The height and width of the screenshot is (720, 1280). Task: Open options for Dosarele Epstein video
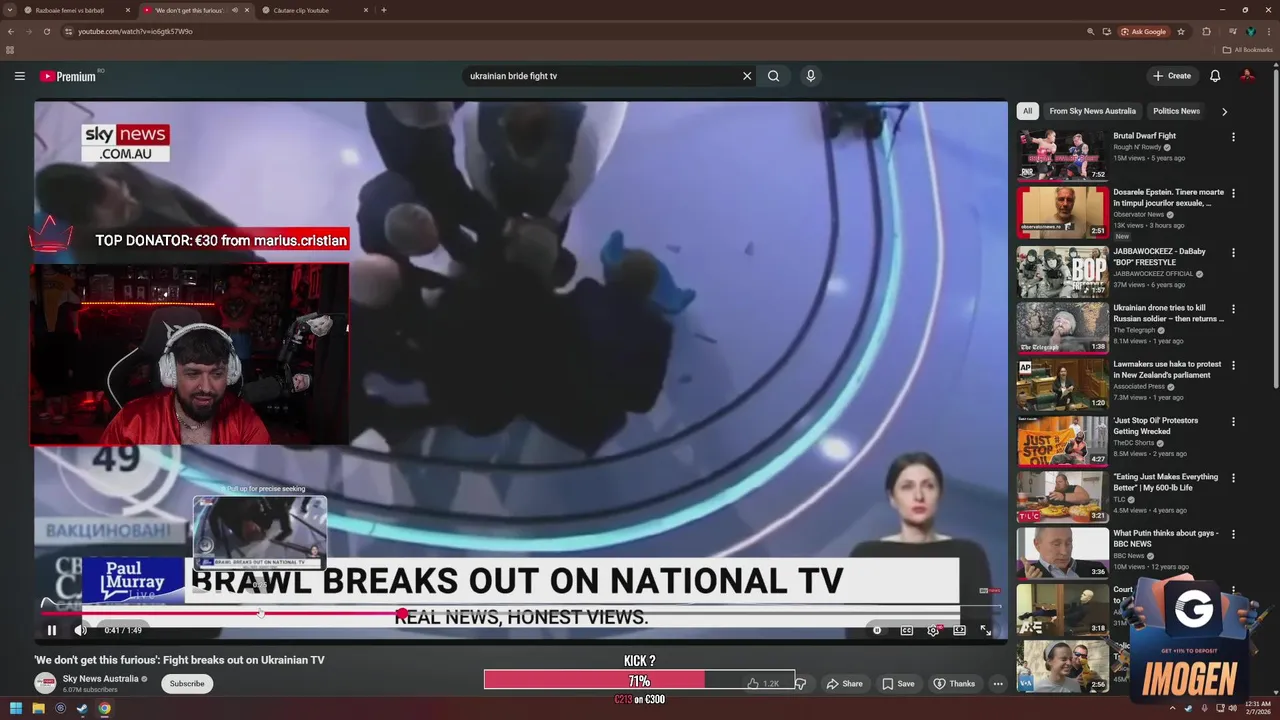click(1233, 193)
